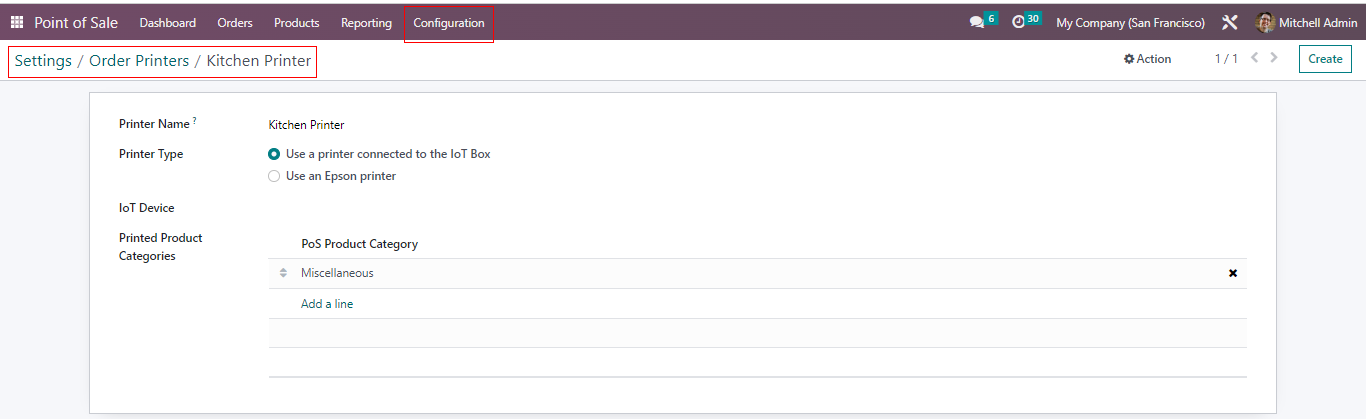
Task: Open the conversations chat bubble icon
Action: pyautogui.click(x=977, y=22)
